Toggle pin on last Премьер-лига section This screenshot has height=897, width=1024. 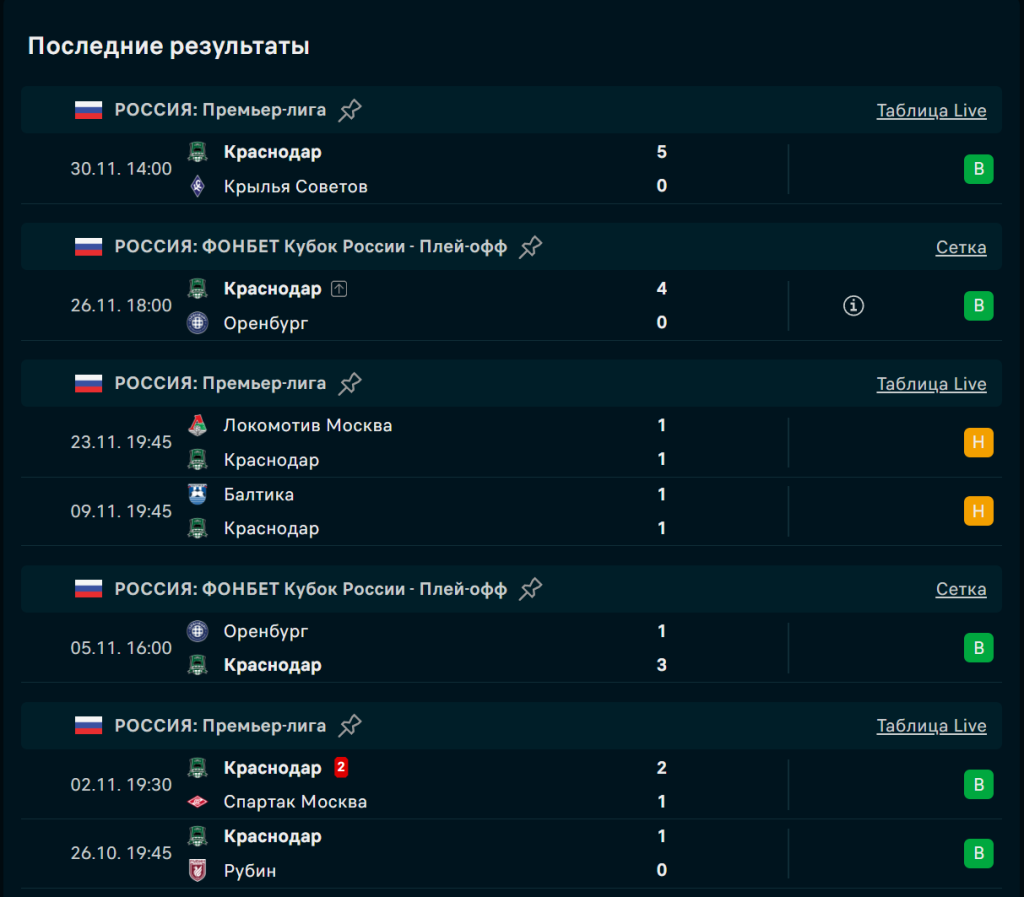[349, 726]
